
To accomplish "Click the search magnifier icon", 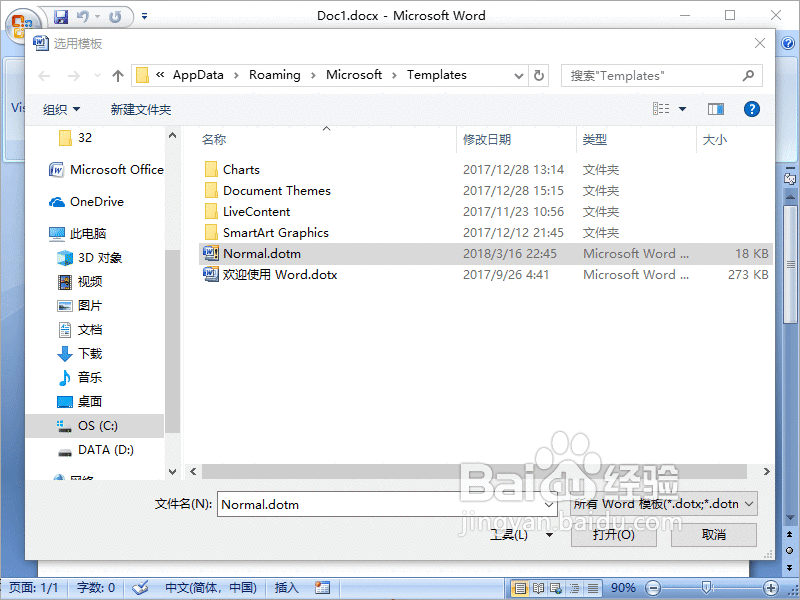I will click(748, 76).
